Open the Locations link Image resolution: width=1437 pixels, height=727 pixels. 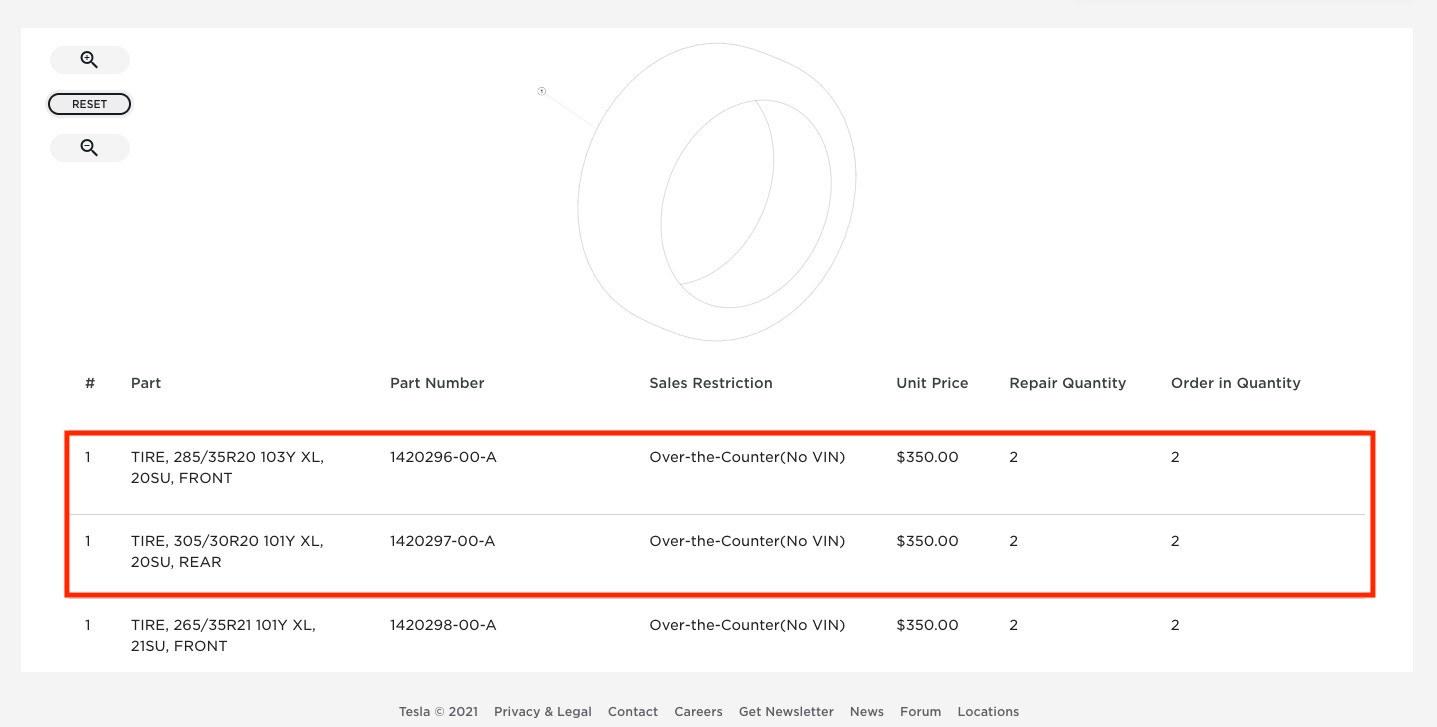pos(988,712)
